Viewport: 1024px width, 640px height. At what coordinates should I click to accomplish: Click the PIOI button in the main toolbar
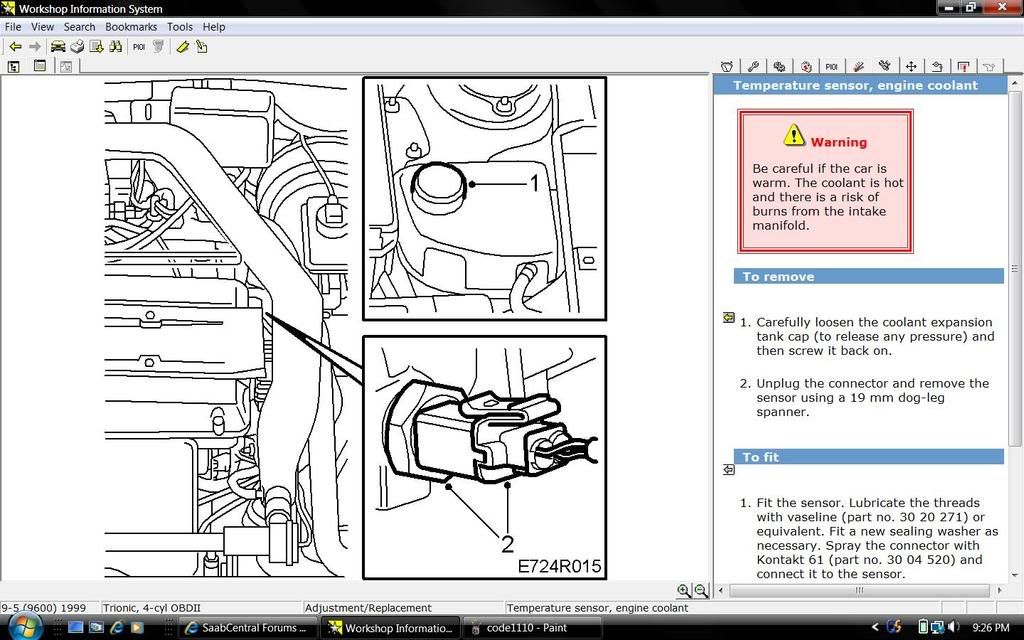point(139,46)
